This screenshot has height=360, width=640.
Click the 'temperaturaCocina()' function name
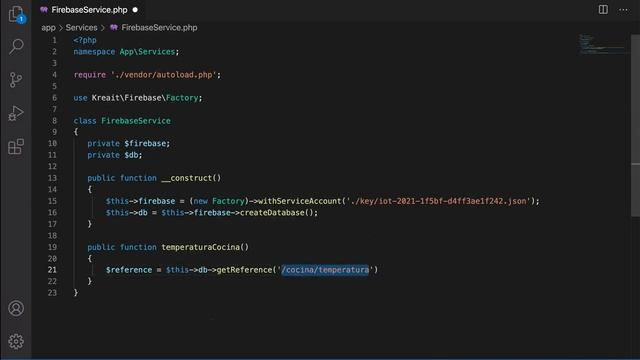click(205, 247)
